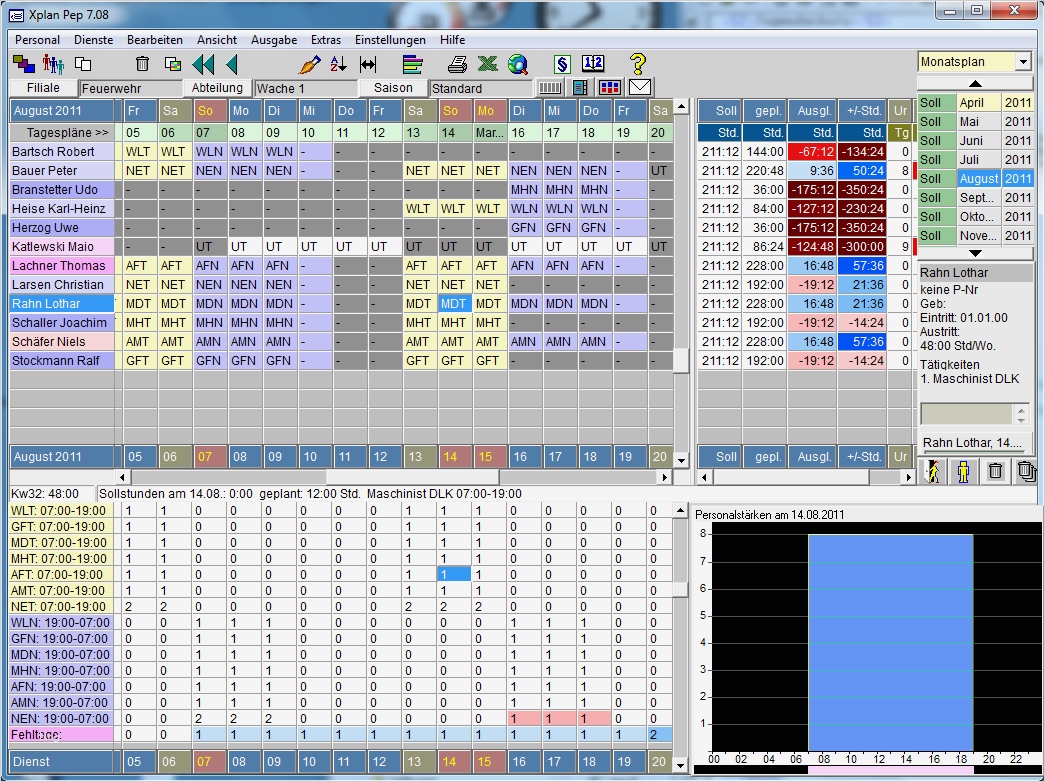The image size is (1045, 782).
Task: Click the red-blue grid squares icon
Action: click(610, 87)
